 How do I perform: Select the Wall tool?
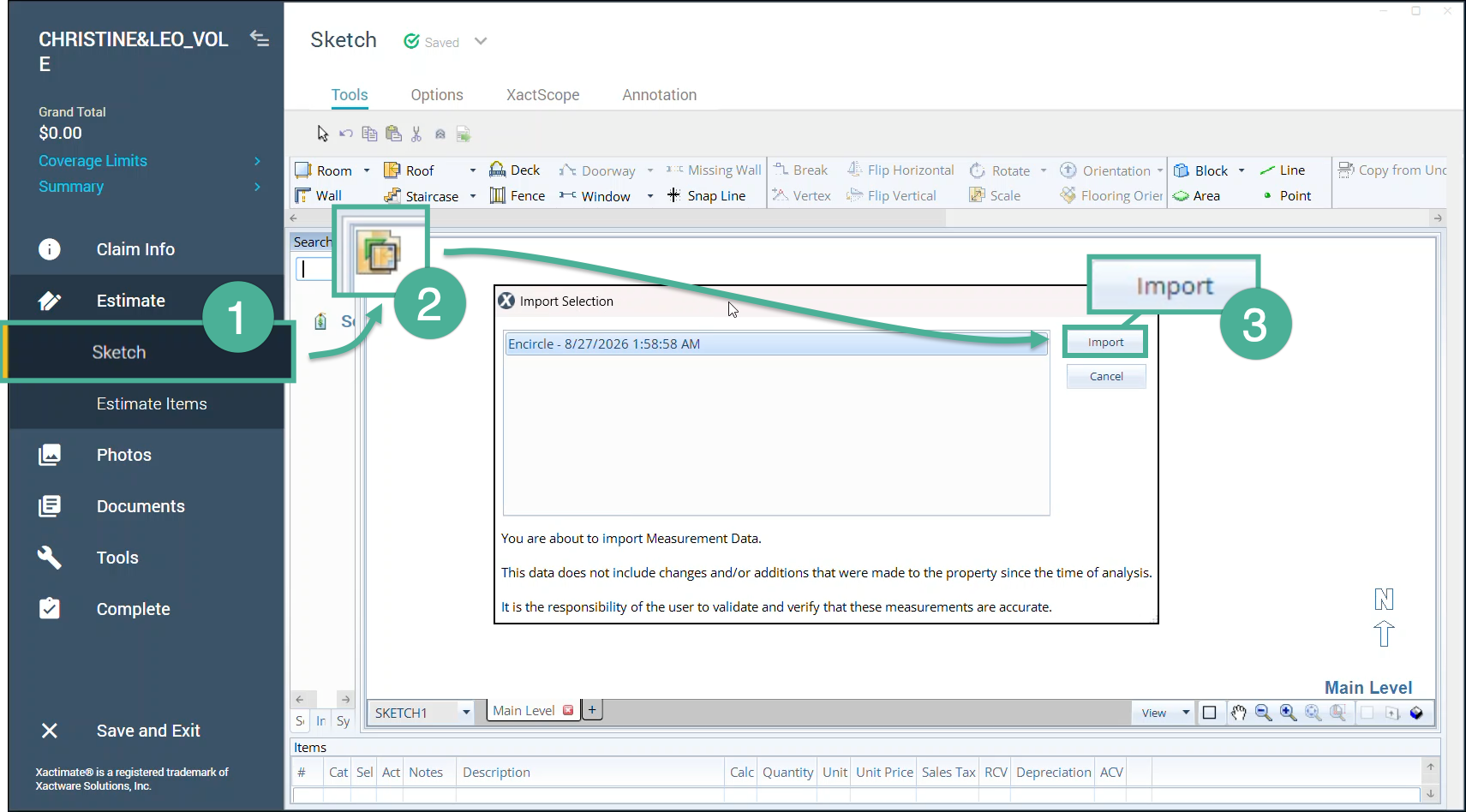[x=319, y=195]
